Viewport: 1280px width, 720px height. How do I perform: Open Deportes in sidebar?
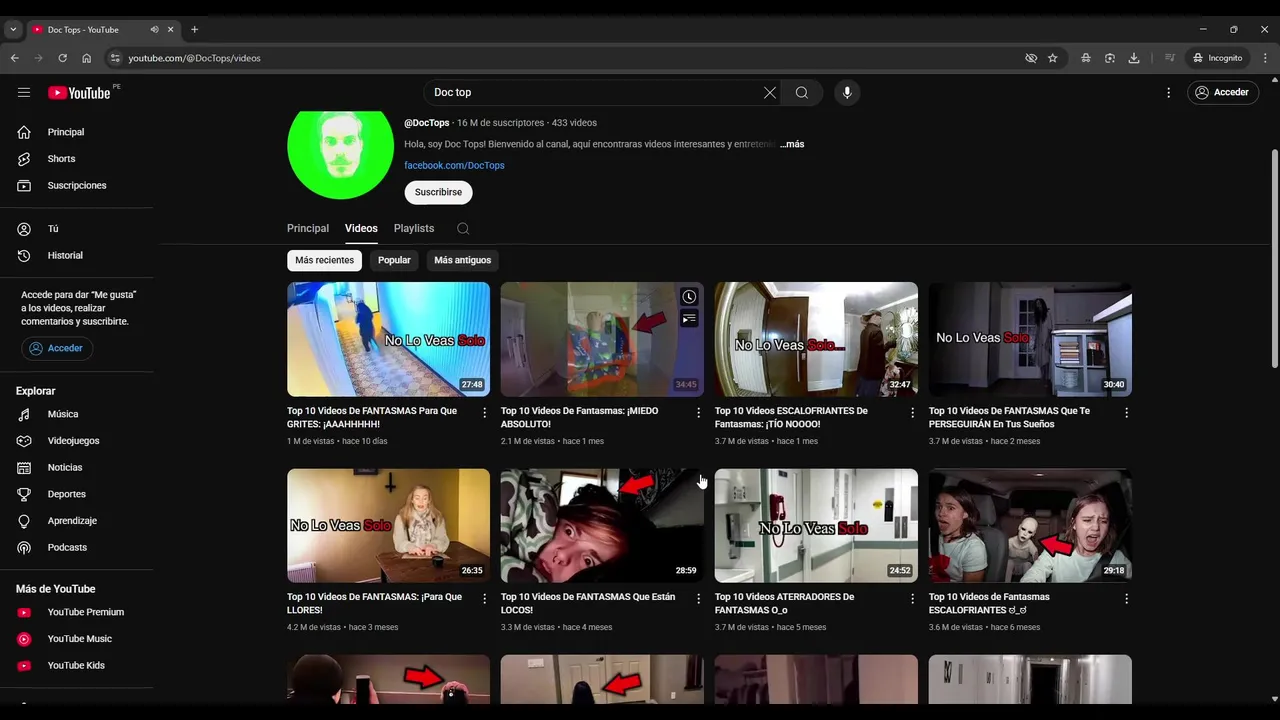click(x=77, y=494)
